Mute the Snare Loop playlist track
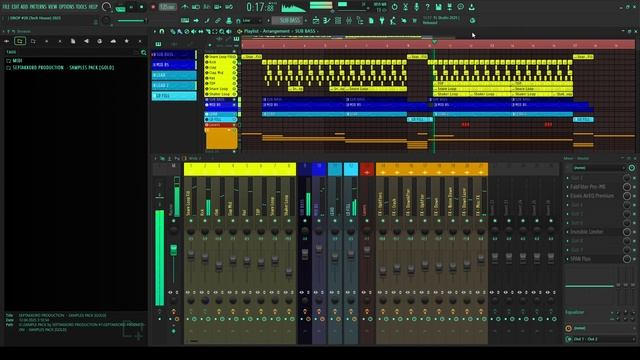Image resolution: width=640 pixels, height=360 pixels. (x=234, y=89)
